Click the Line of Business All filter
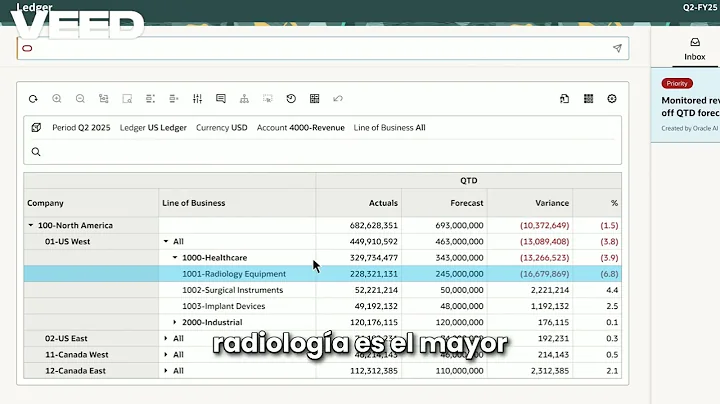720x404 pixels. (389, 128)
